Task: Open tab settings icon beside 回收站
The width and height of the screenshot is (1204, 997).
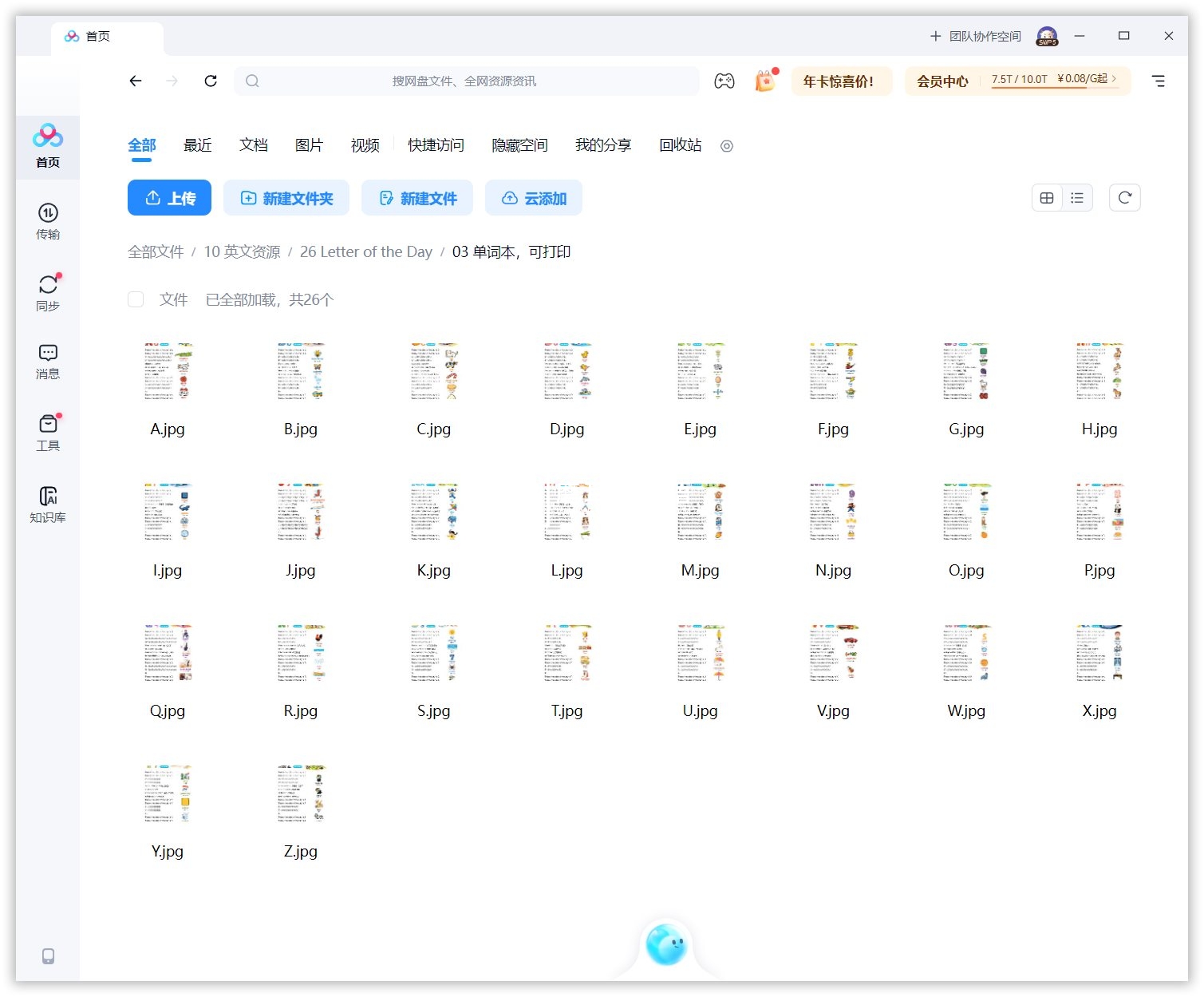Action: click(726, 146)
